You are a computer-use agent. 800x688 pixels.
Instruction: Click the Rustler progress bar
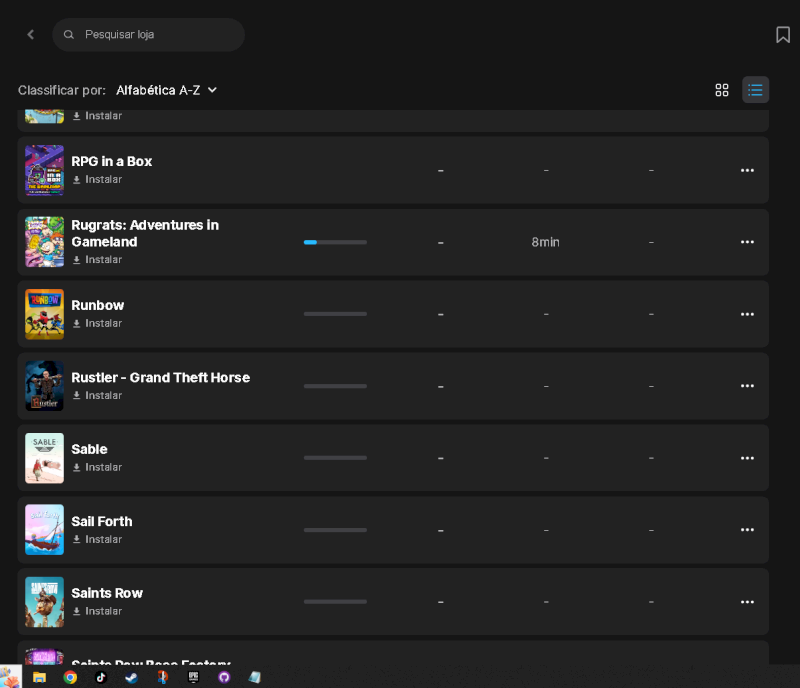point(335,386)
